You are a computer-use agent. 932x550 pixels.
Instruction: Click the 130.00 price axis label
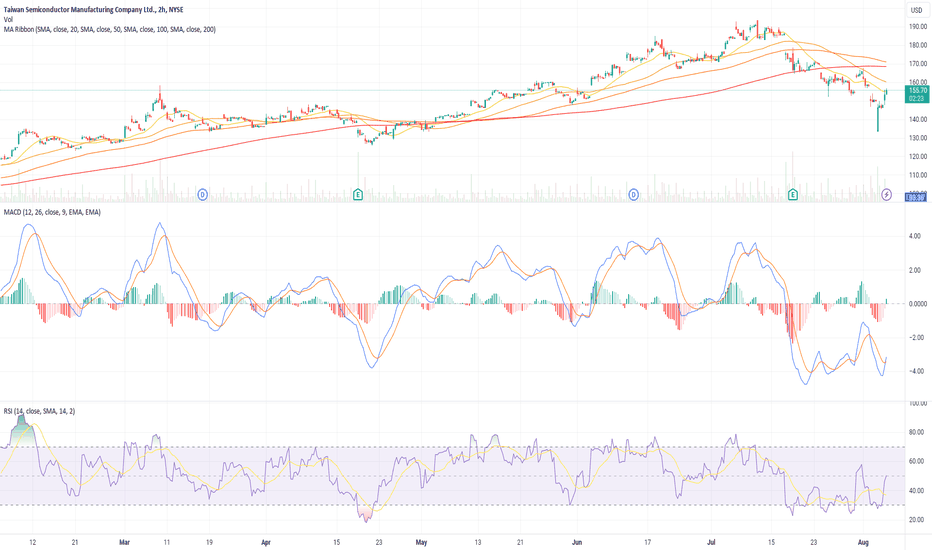click(918, 138)
